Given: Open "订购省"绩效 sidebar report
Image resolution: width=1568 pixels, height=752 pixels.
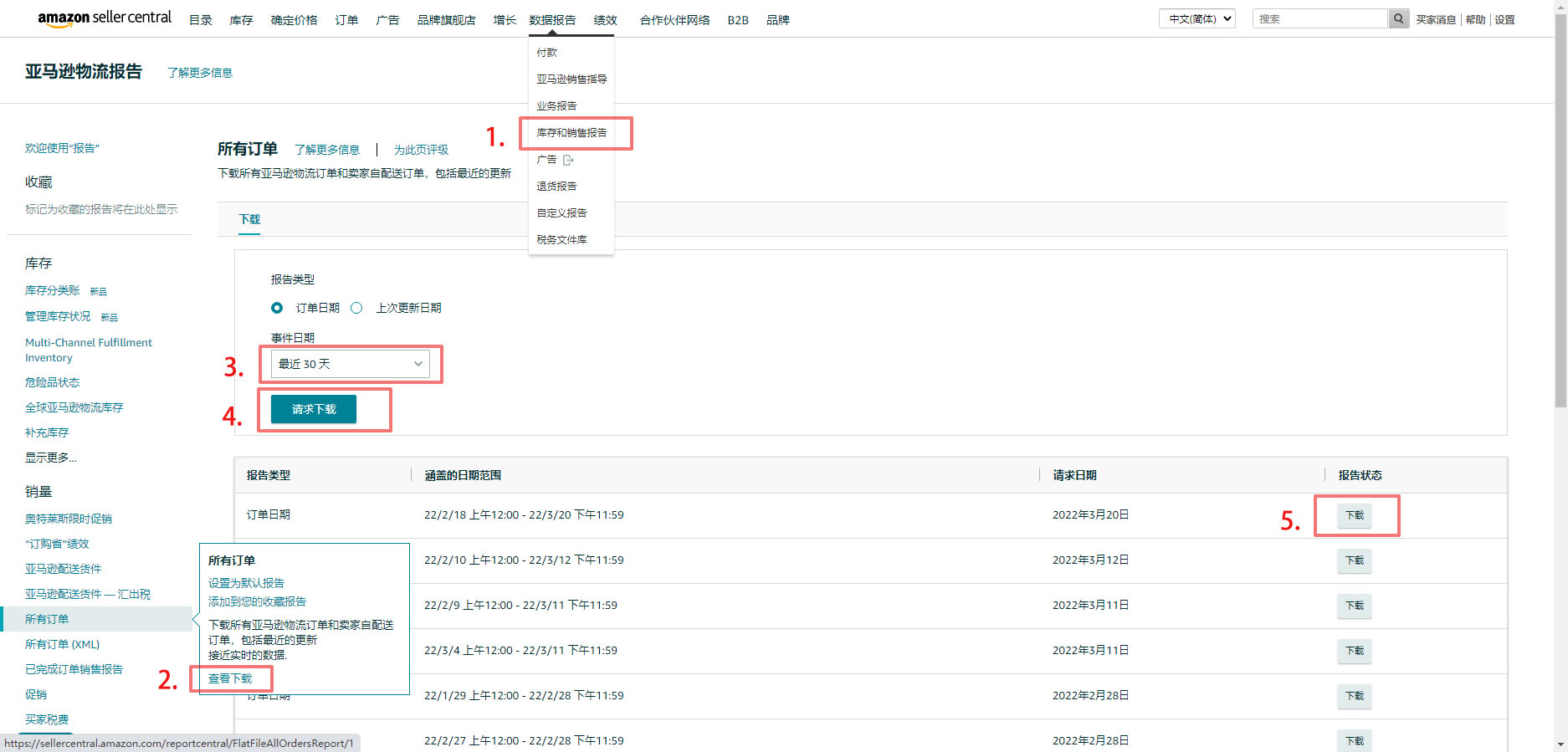Looking at the screenshot, I should pos(57,544).
